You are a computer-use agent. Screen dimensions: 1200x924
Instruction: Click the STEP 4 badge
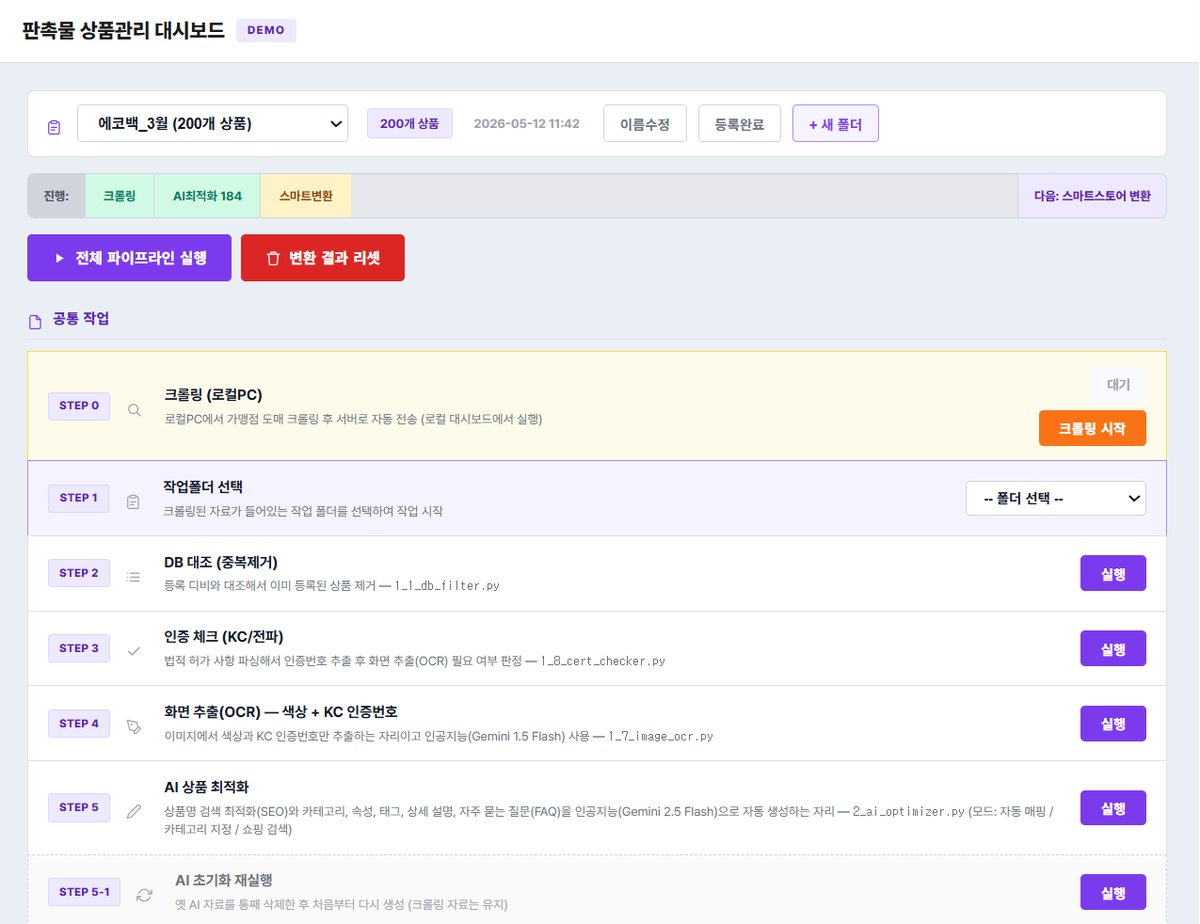[79, 723]
